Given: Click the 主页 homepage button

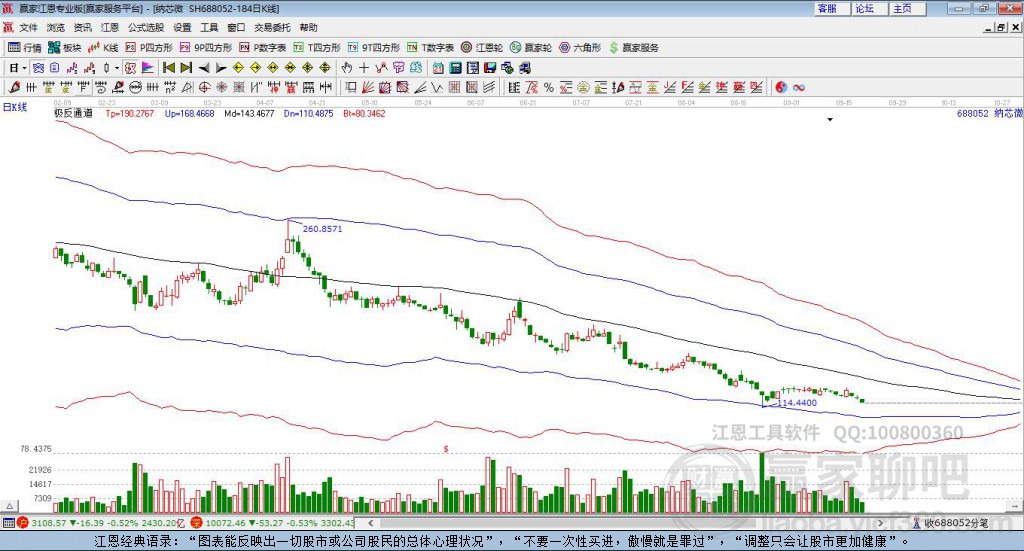Looking at the screenshot, I should tap(907, 8).
